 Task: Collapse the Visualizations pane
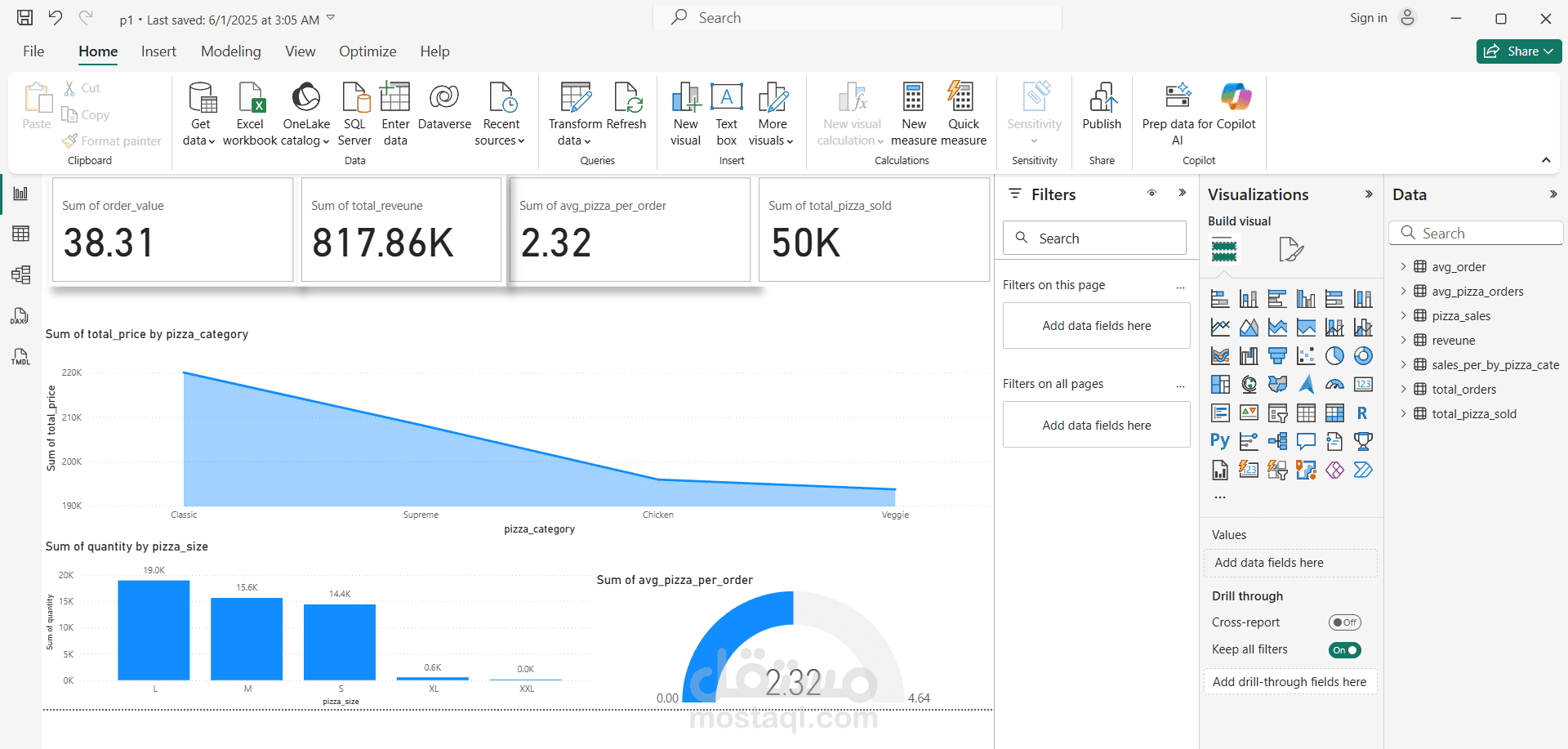coord(1369,194)
